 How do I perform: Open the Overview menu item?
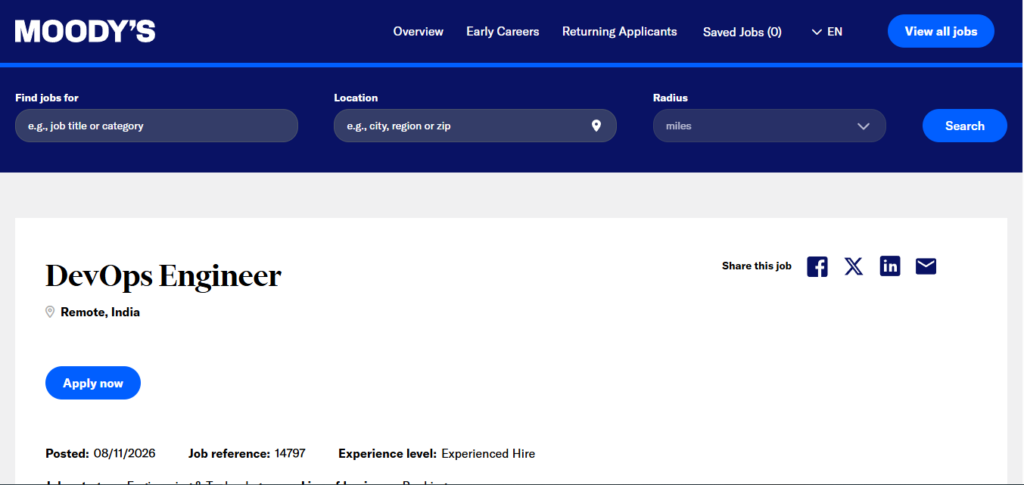[x=418, y=31]
